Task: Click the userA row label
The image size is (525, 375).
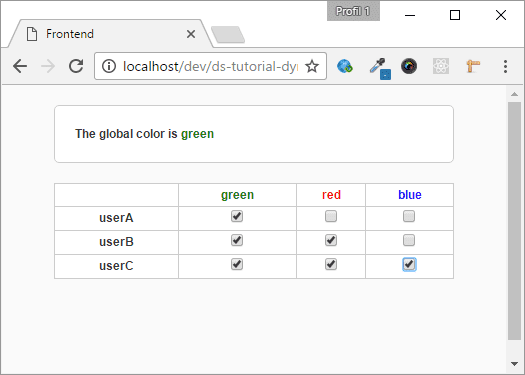Action: 116,218
